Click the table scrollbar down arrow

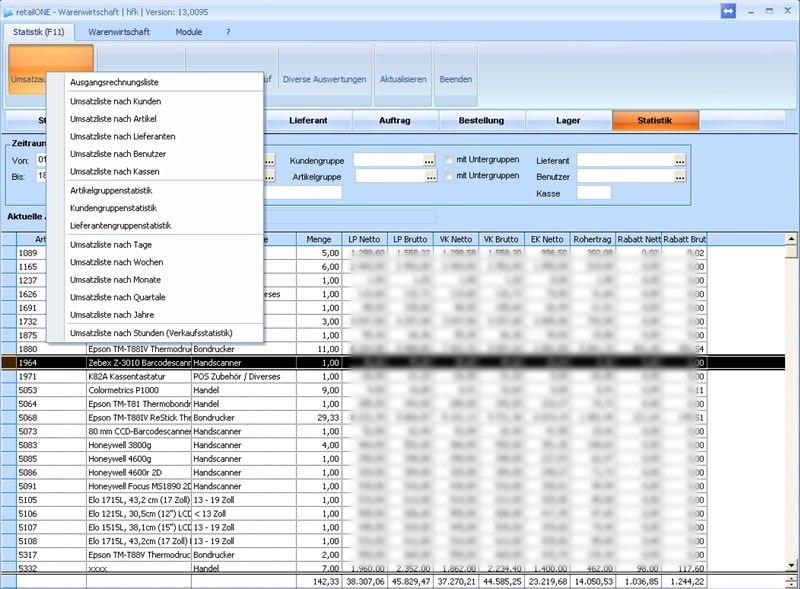pyautogui.click(x=791, y=568)
